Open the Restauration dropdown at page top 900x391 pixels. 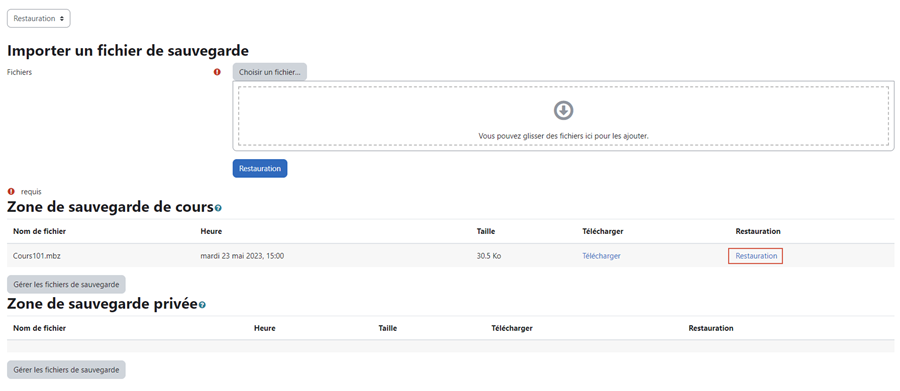pyautogui.click(x=38, y=18)
